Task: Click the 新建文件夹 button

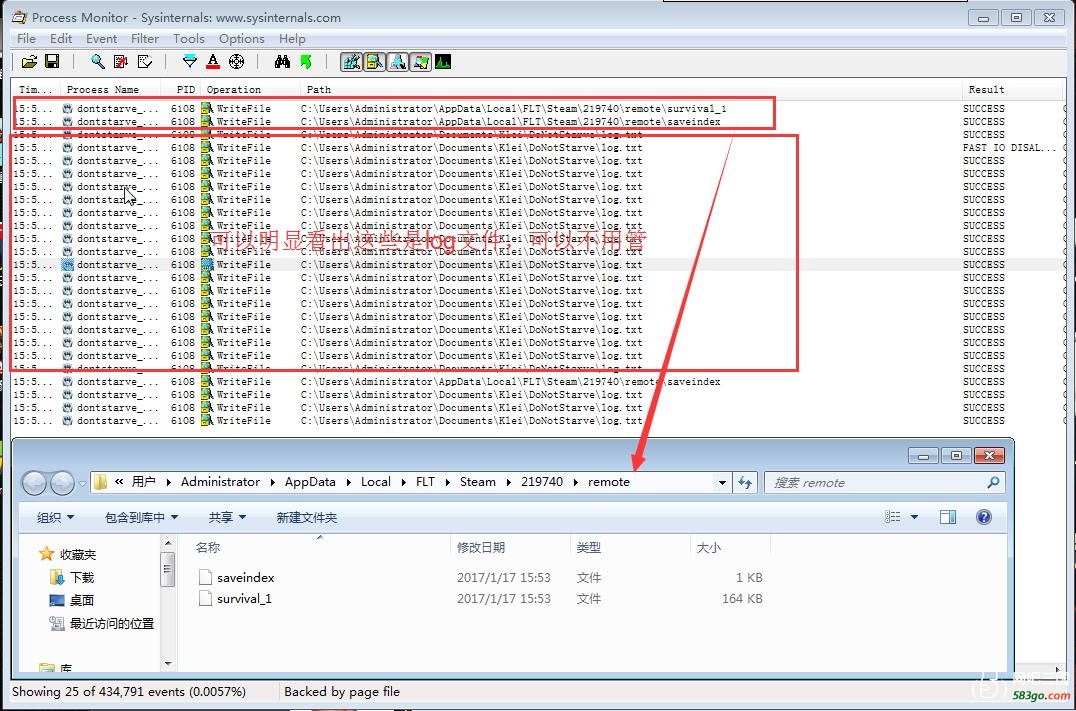Action: coord(307,517)
